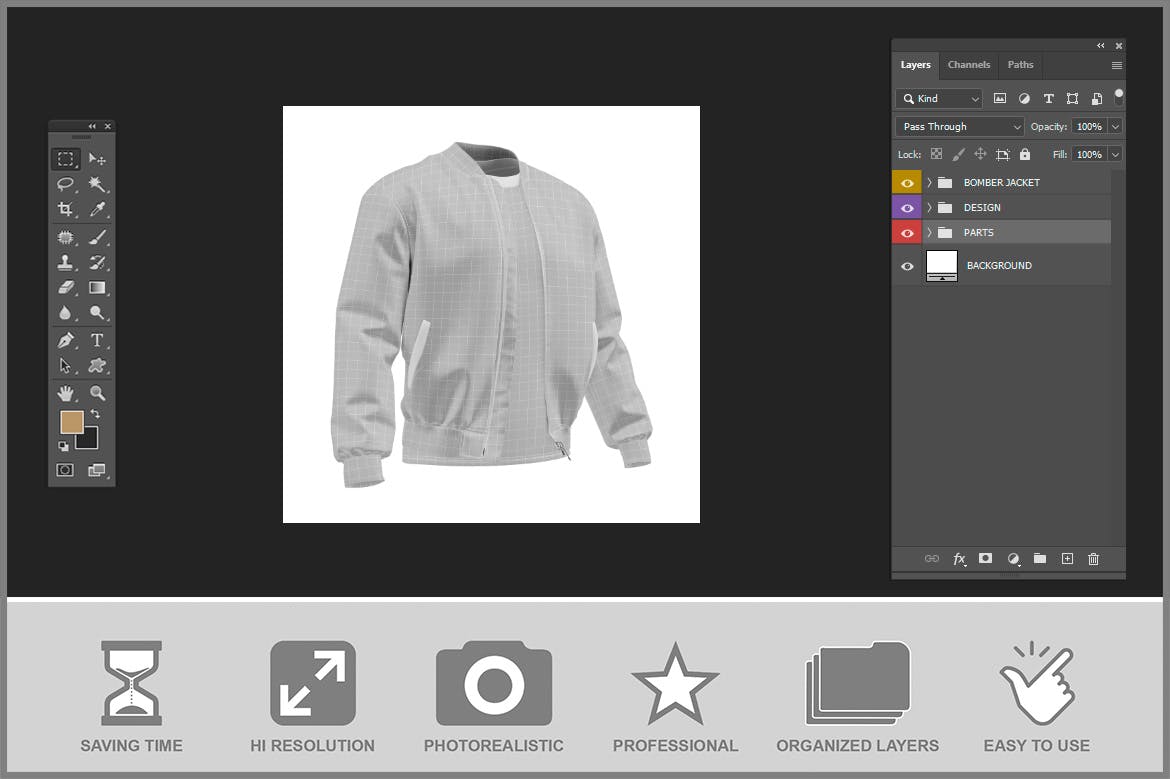
Task: Open the Kind filter dropdown
Action: (939, 99)
